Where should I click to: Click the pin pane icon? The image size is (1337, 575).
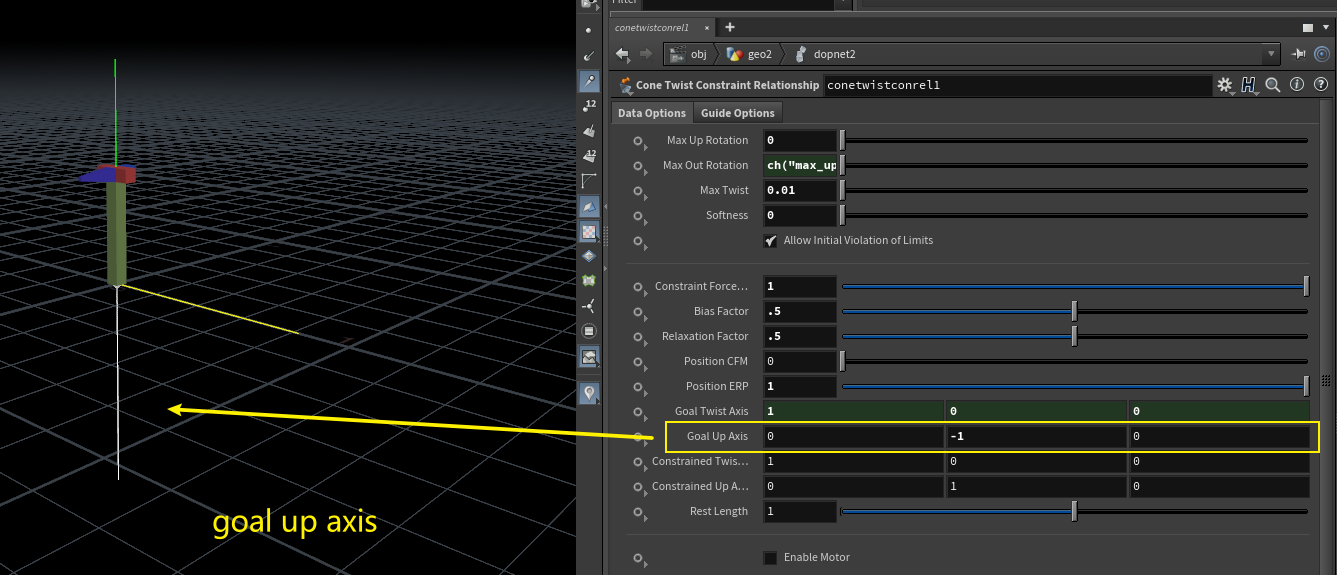click(1299, 54)
